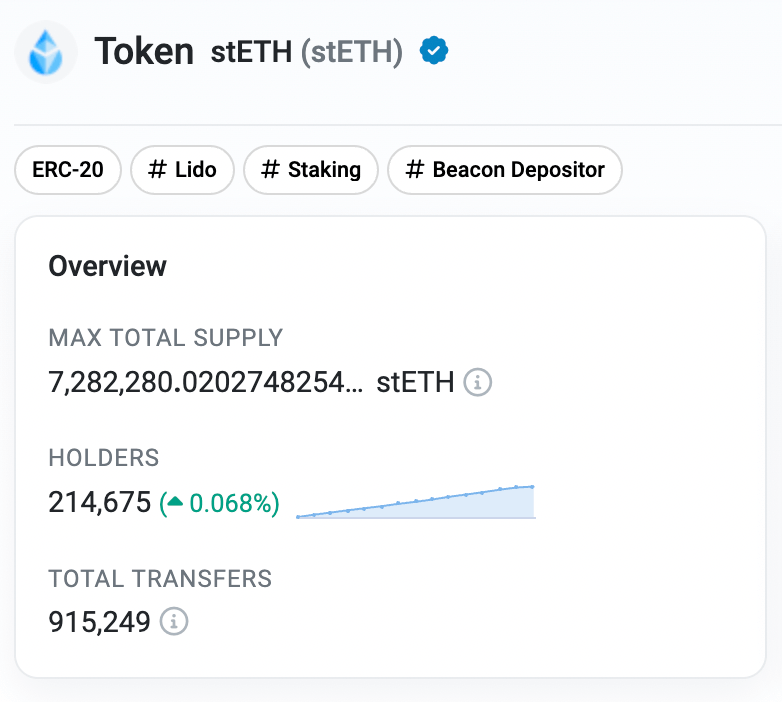Select the ERC-20 tag

click(x=68, y=170)
